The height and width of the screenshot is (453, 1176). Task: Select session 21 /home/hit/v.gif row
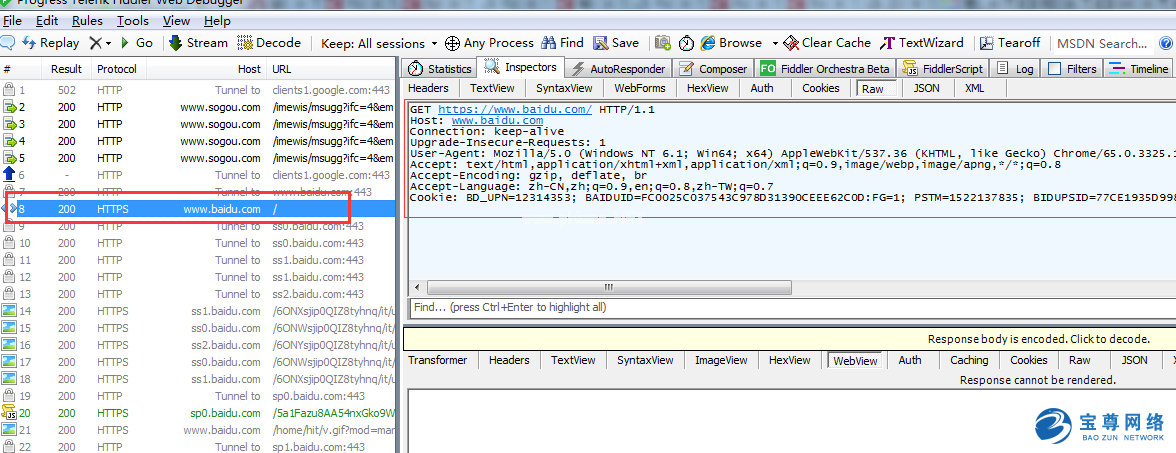[x=198, y=430]
